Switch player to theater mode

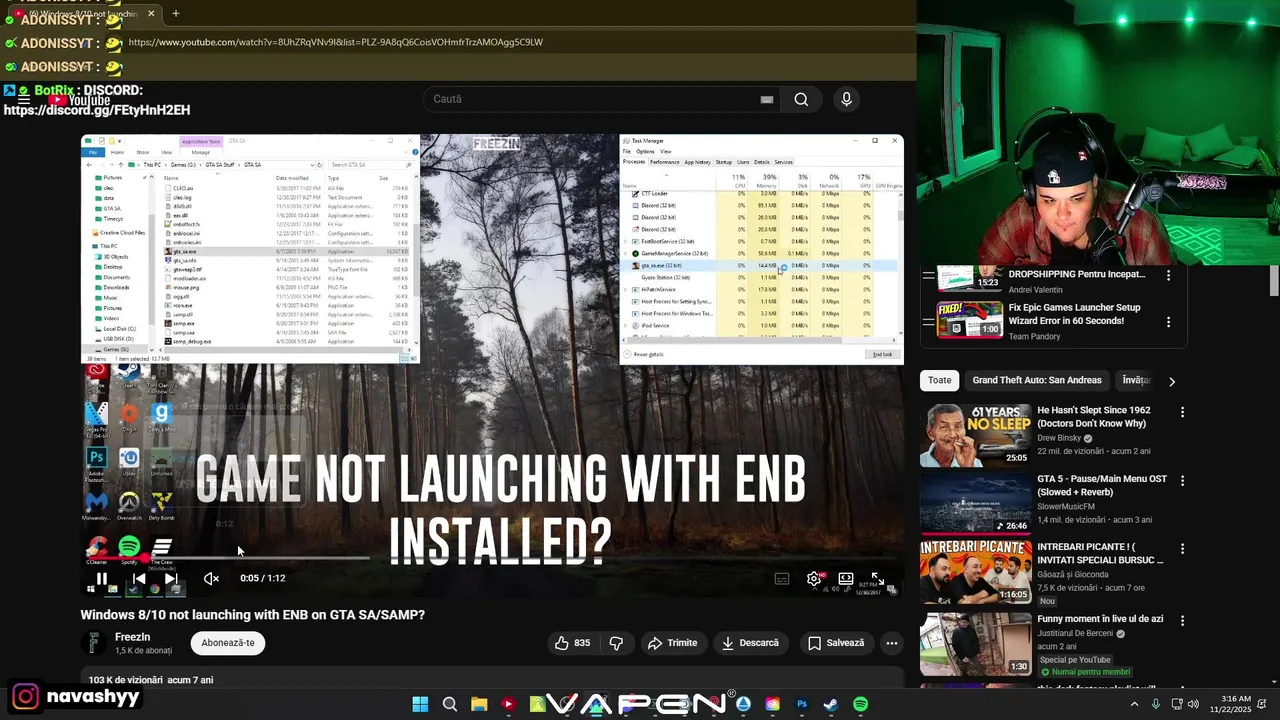[x=846, y=578]
